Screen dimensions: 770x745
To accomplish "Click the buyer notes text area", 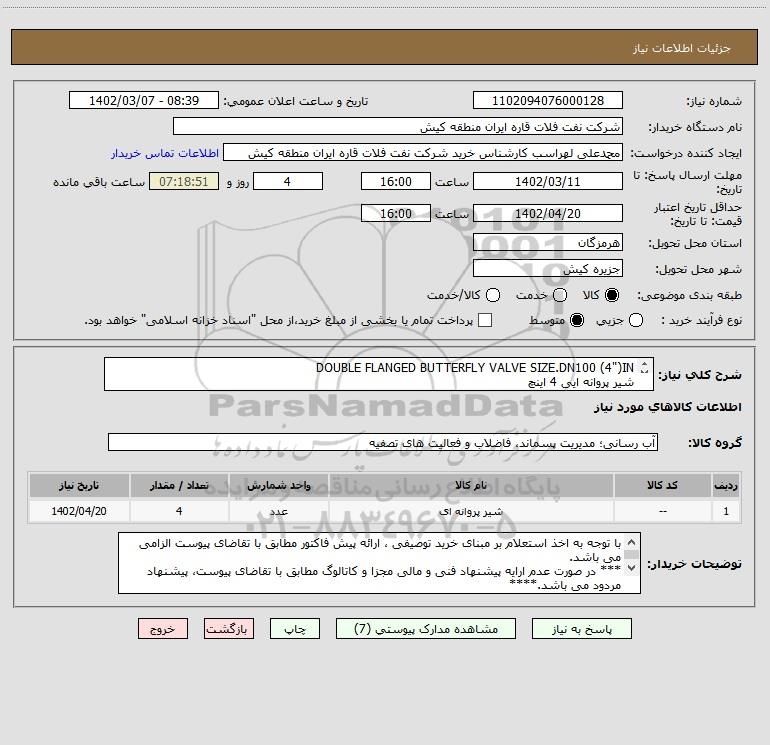I will point(379,563).
